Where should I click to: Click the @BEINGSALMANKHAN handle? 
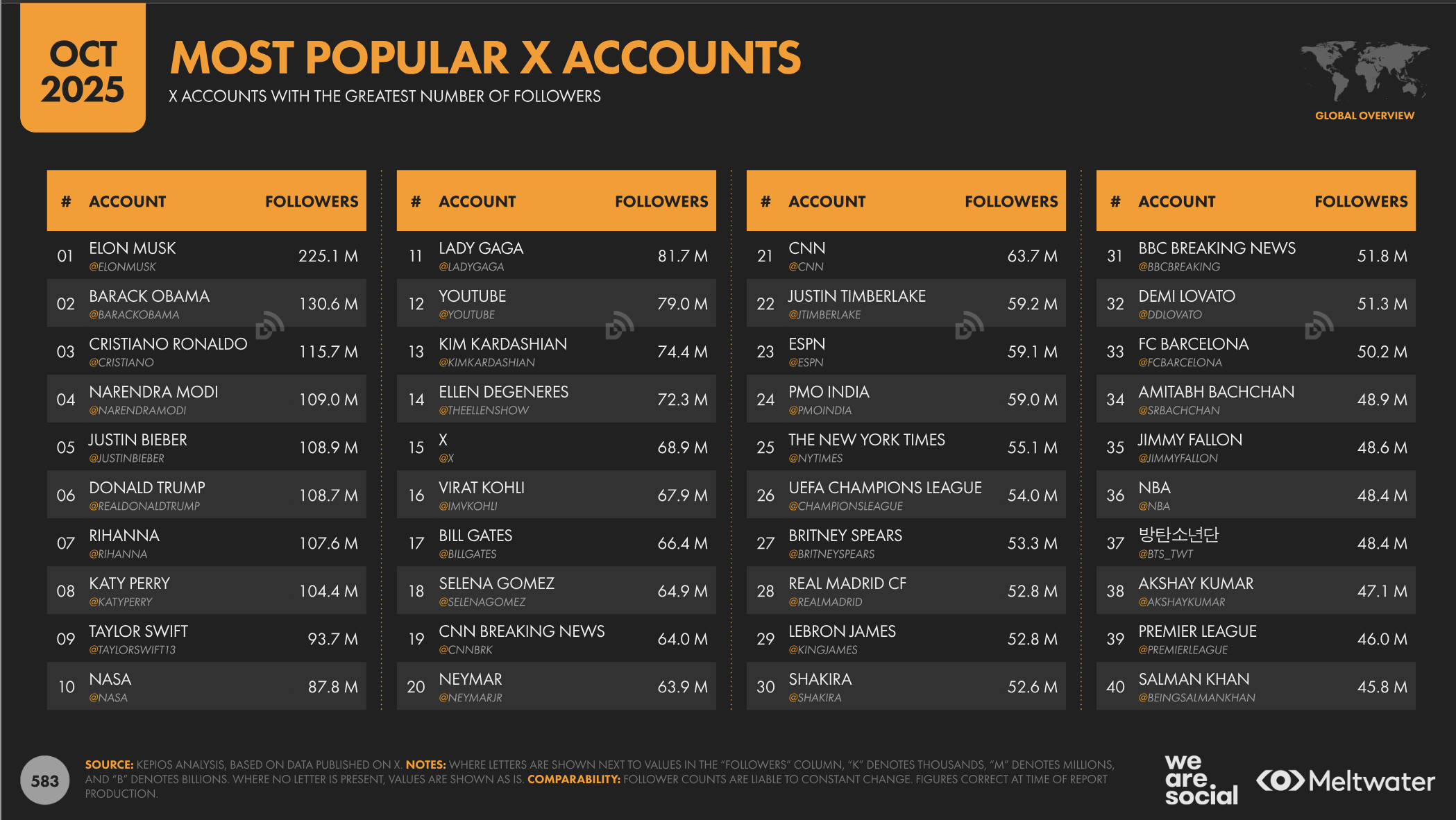point(1196,698)
